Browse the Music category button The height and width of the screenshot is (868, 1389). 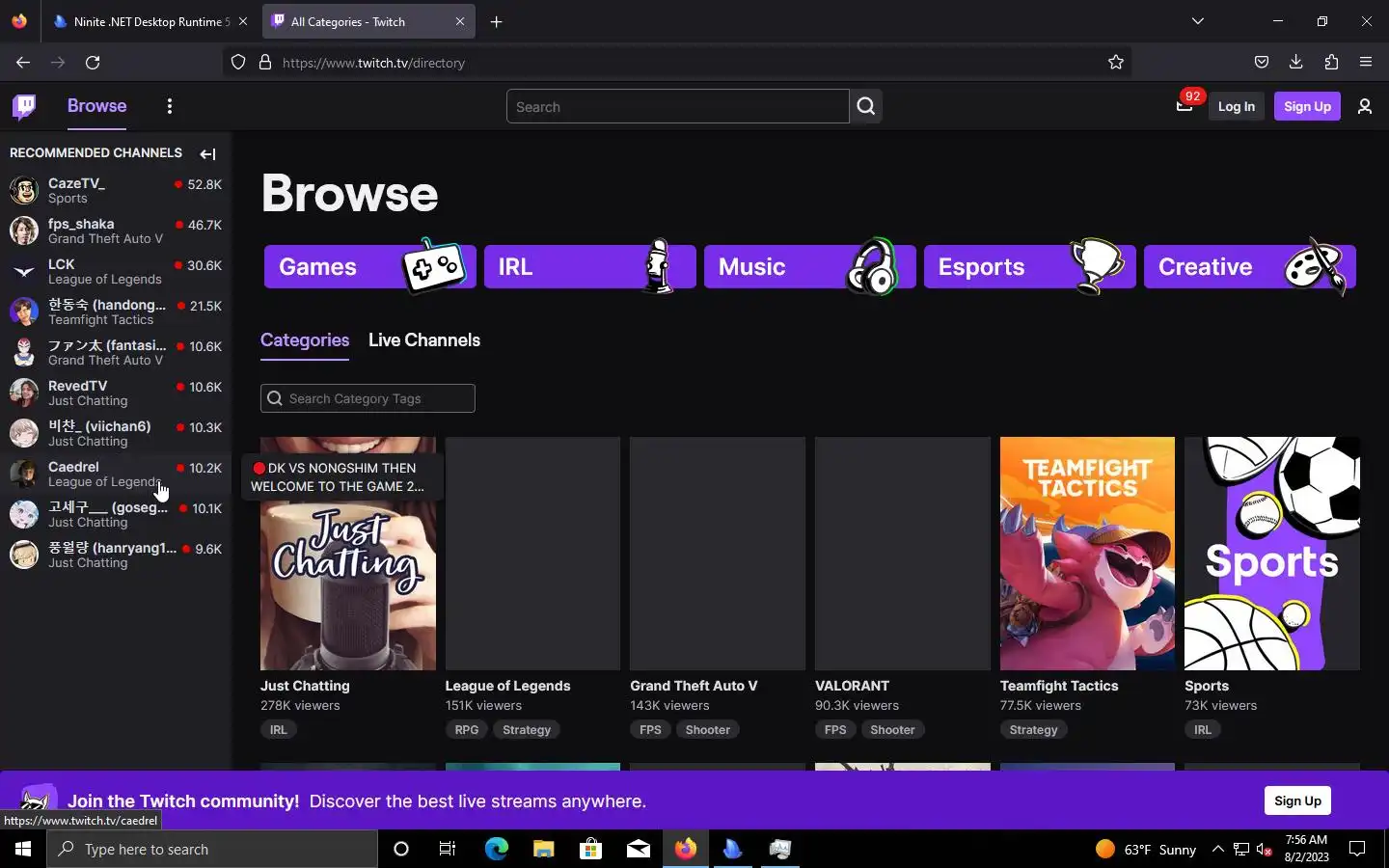809,266
